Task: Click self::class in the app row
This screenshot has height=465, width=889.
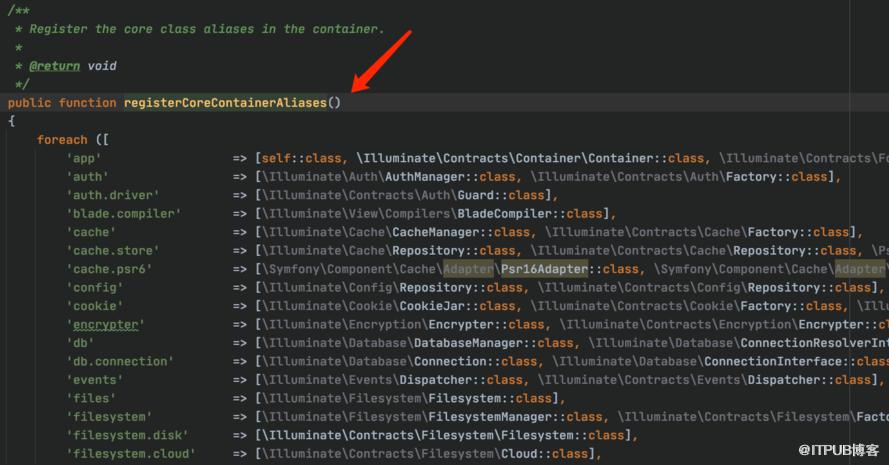Action: click(x=301, y=158)
